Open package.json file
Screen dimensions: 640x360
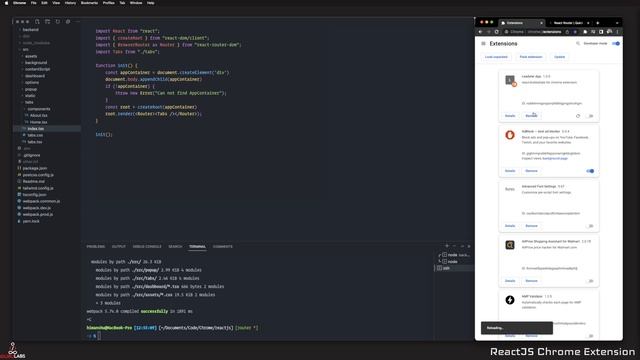coord(34,168)
